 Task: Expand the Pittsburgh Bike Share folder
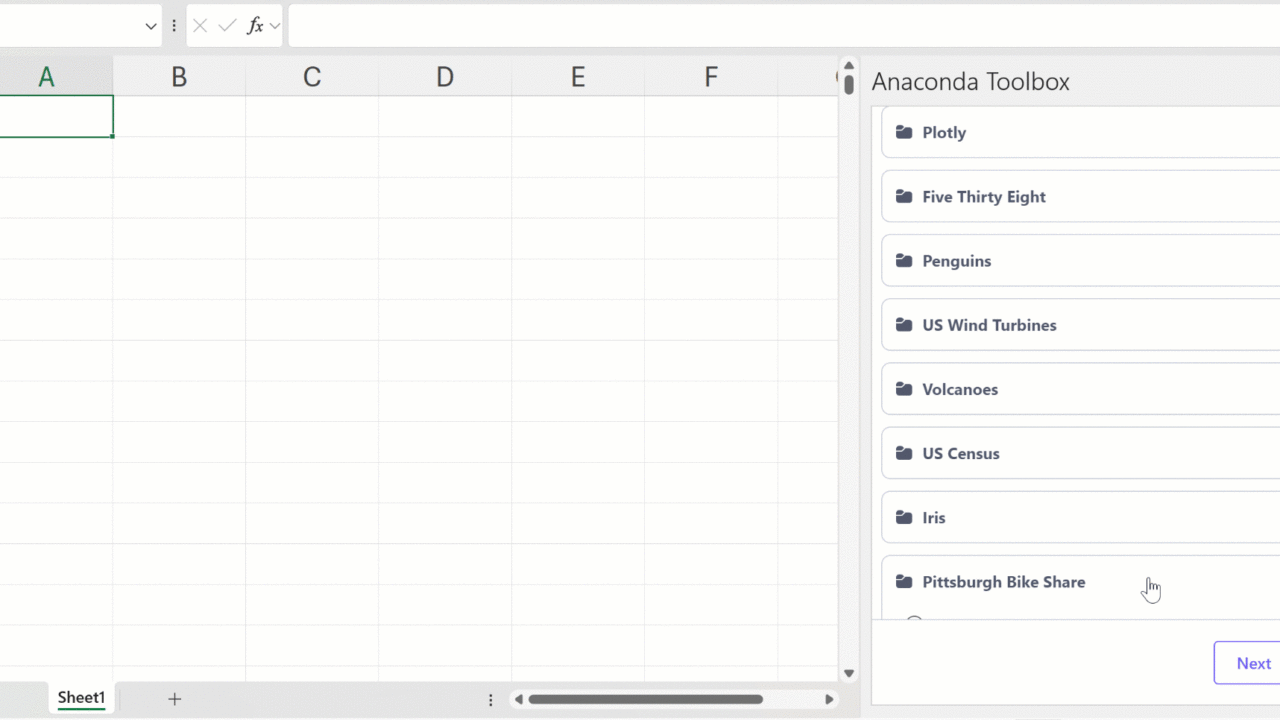click(x=1003, y=582)
